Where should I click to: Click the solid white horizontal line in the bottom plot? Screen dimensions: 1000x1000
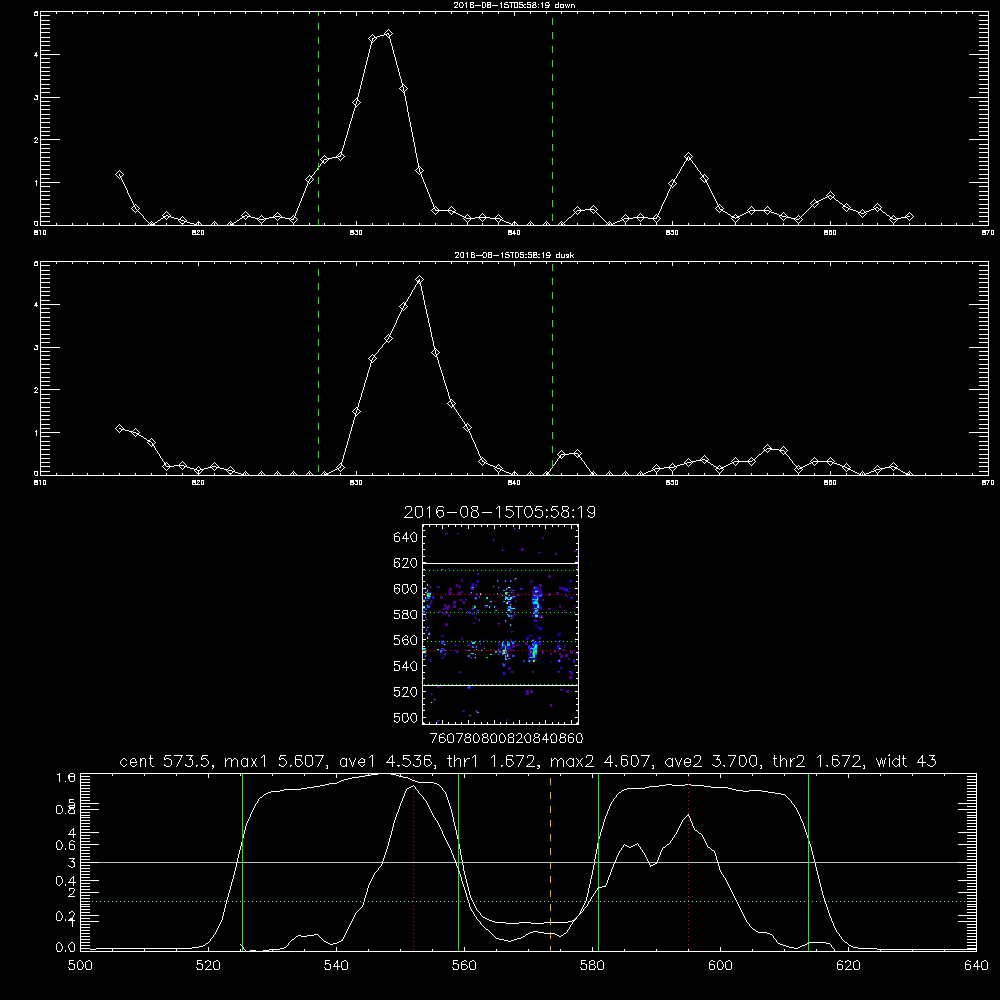click(x=528, y=862)
